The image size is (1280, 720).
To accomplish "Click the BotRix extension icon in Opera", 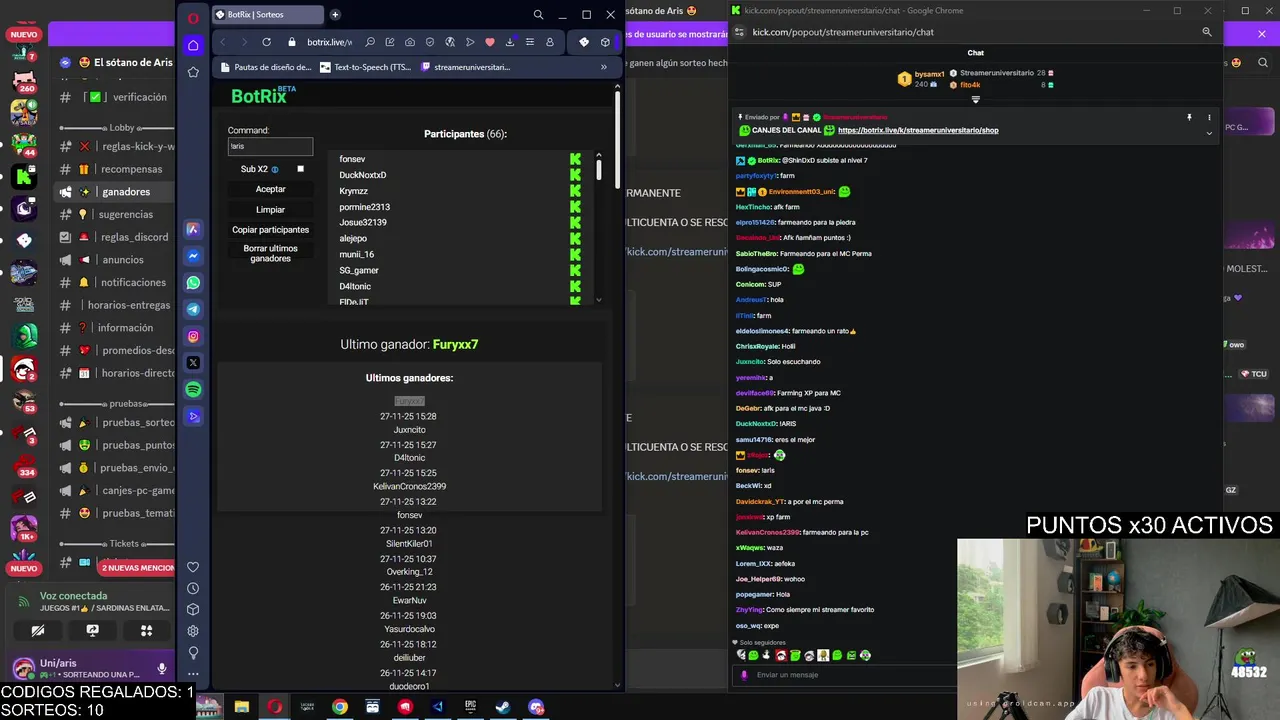I will point(584,42).
